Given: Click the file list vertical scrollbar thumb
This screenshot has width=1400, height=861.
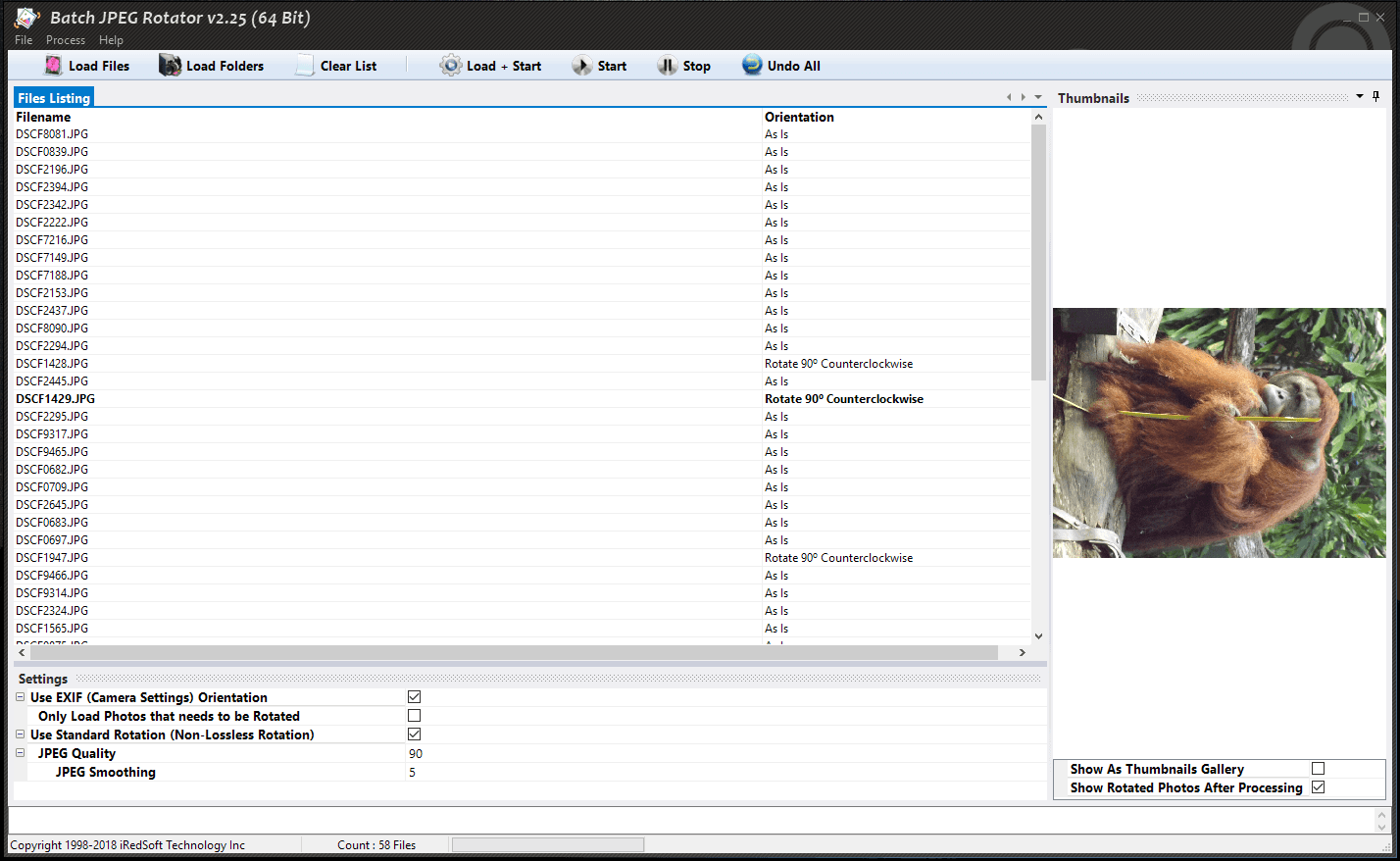Looking at the screenshot, I should click(x=1038, y=252).
